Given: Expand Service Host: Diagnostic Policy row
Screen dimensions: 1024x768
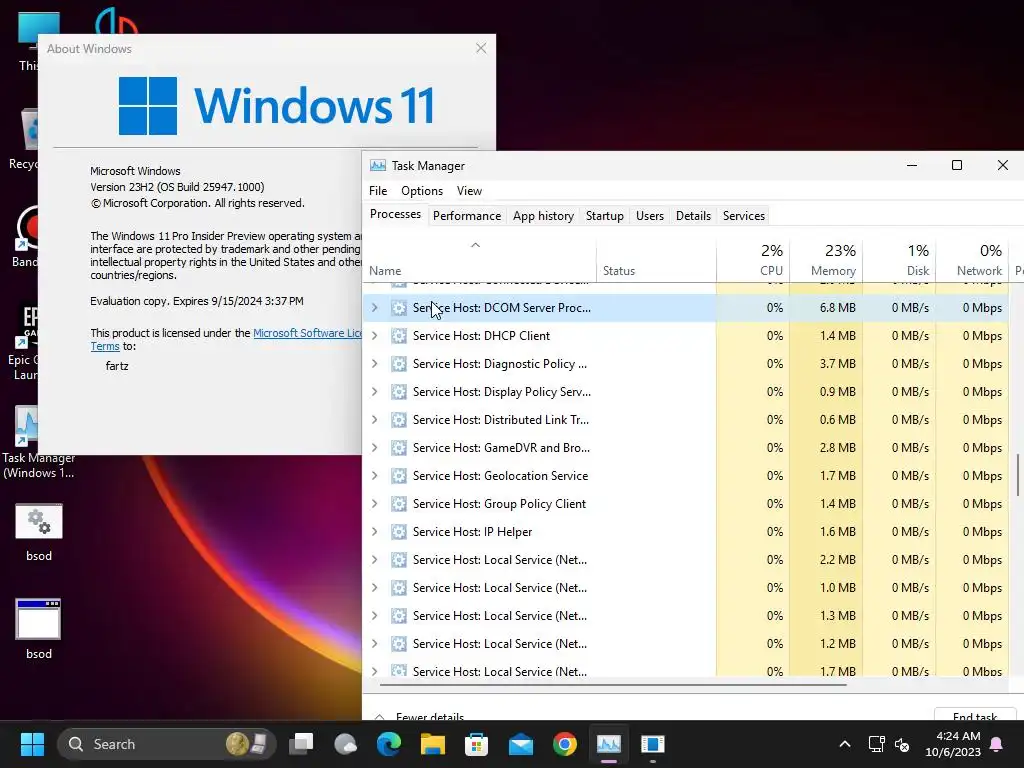Looking at the screenshot, I should tap(374, 364).
